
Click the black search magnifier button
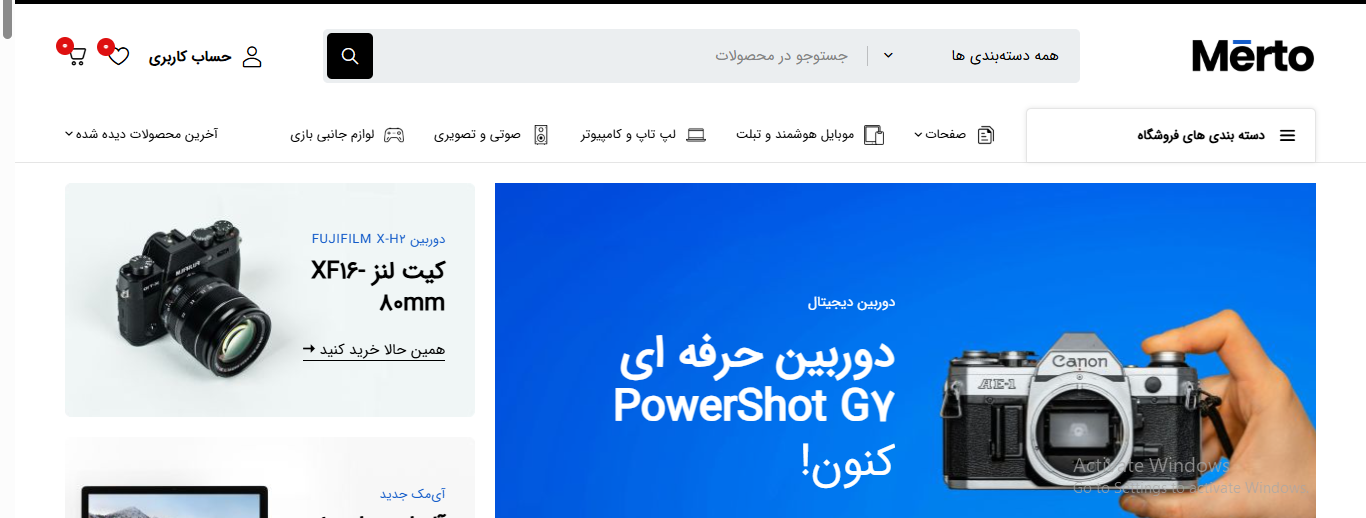click(350, 56)
